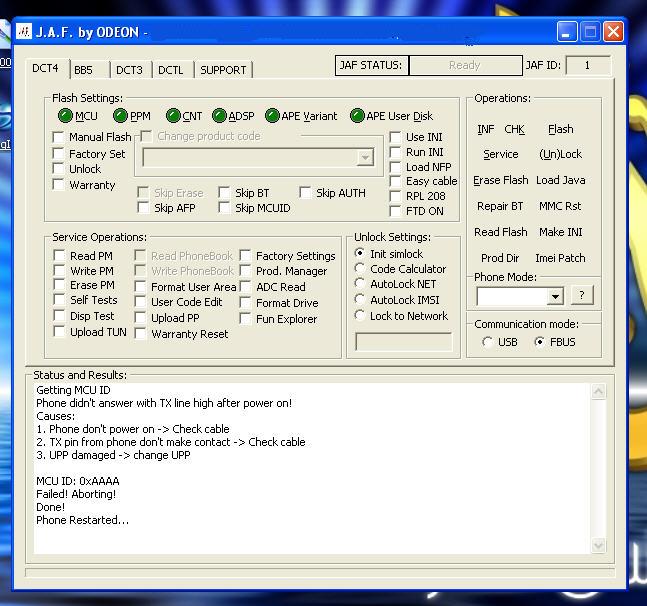Toggle the CNT green flash indicator

click(x=173, y=116)
